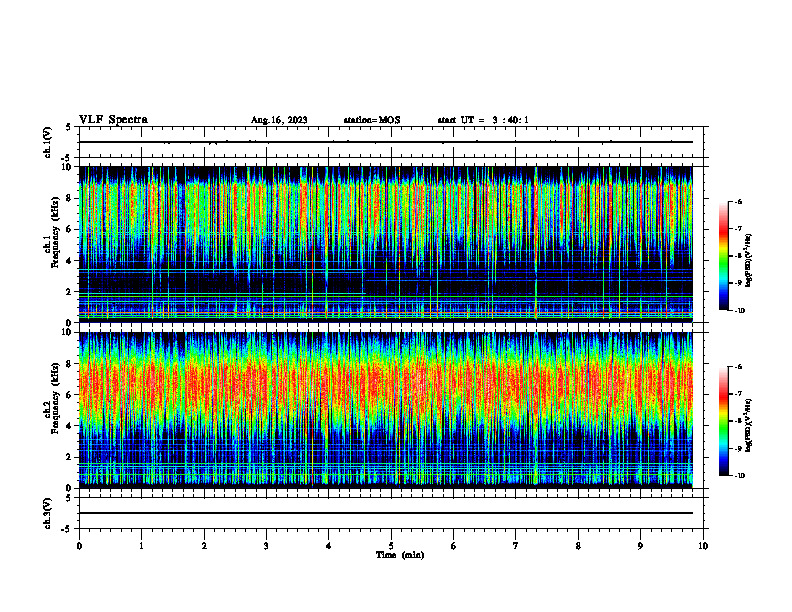Click time axis tick label "3"
The height and width of the screenshot is (612, 792).
coord(266,546)
